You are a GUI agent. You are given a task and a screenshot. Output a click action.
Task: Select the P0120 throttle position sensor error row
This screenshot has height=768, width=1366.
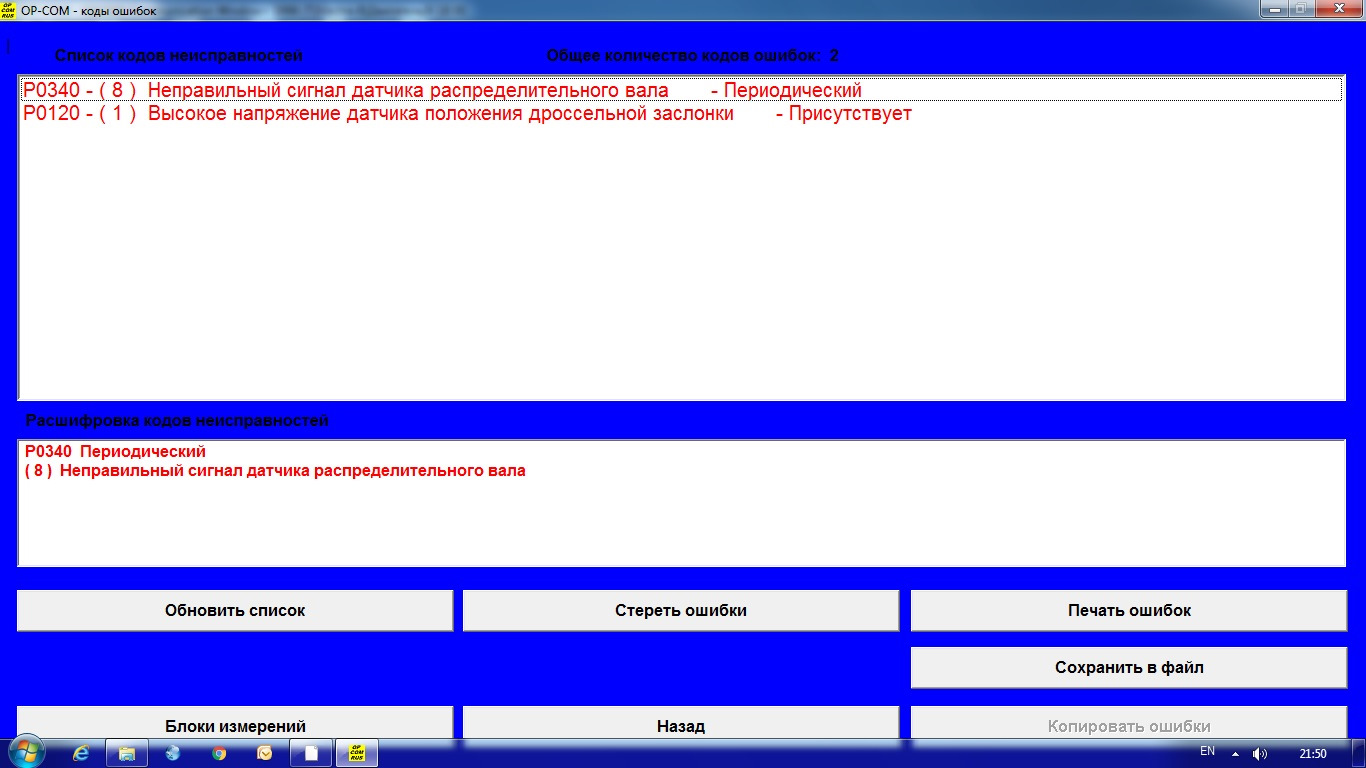[680, 113]
